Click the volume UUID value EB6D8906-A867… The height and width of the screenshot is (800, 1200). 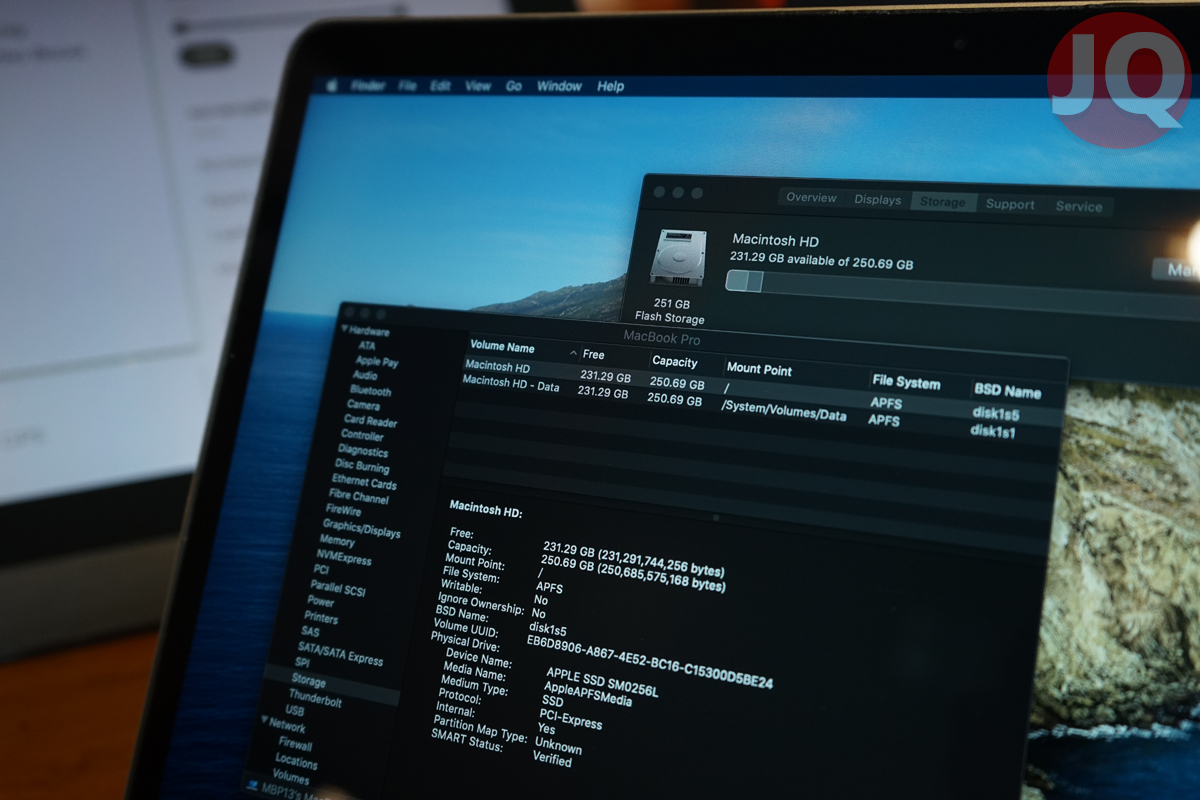pos(650,662)
